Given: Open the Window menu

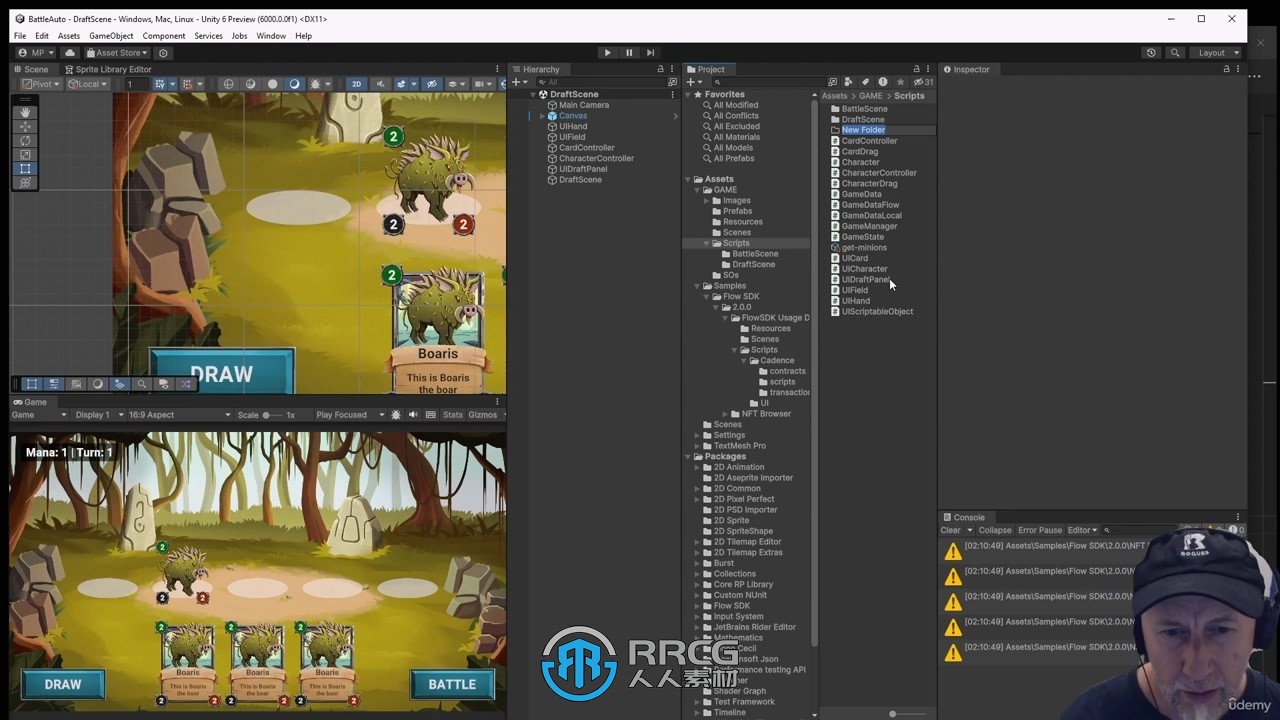Looking at the screenshot, I should coord(271,36).
